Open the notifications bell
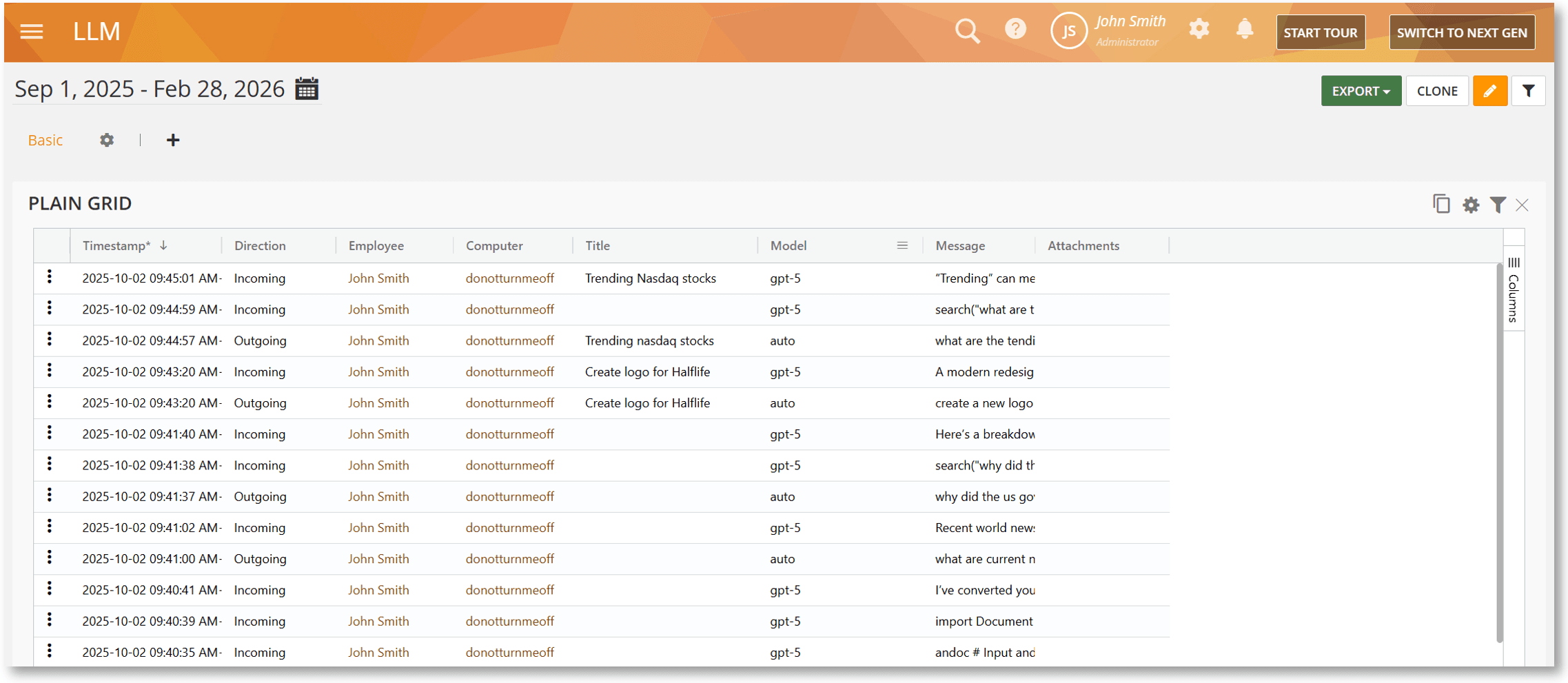Image resolution: width=1568 pixels, height=683 pixels. point(1244,30)
